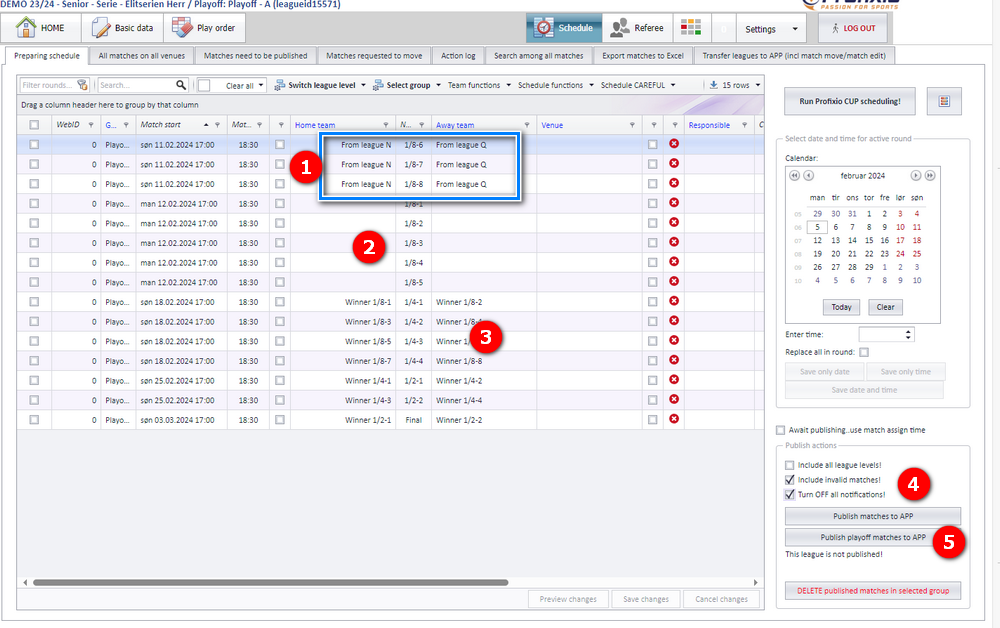Open the Play order section
This screenshot has height=628, width=1000.
point(204,28)
